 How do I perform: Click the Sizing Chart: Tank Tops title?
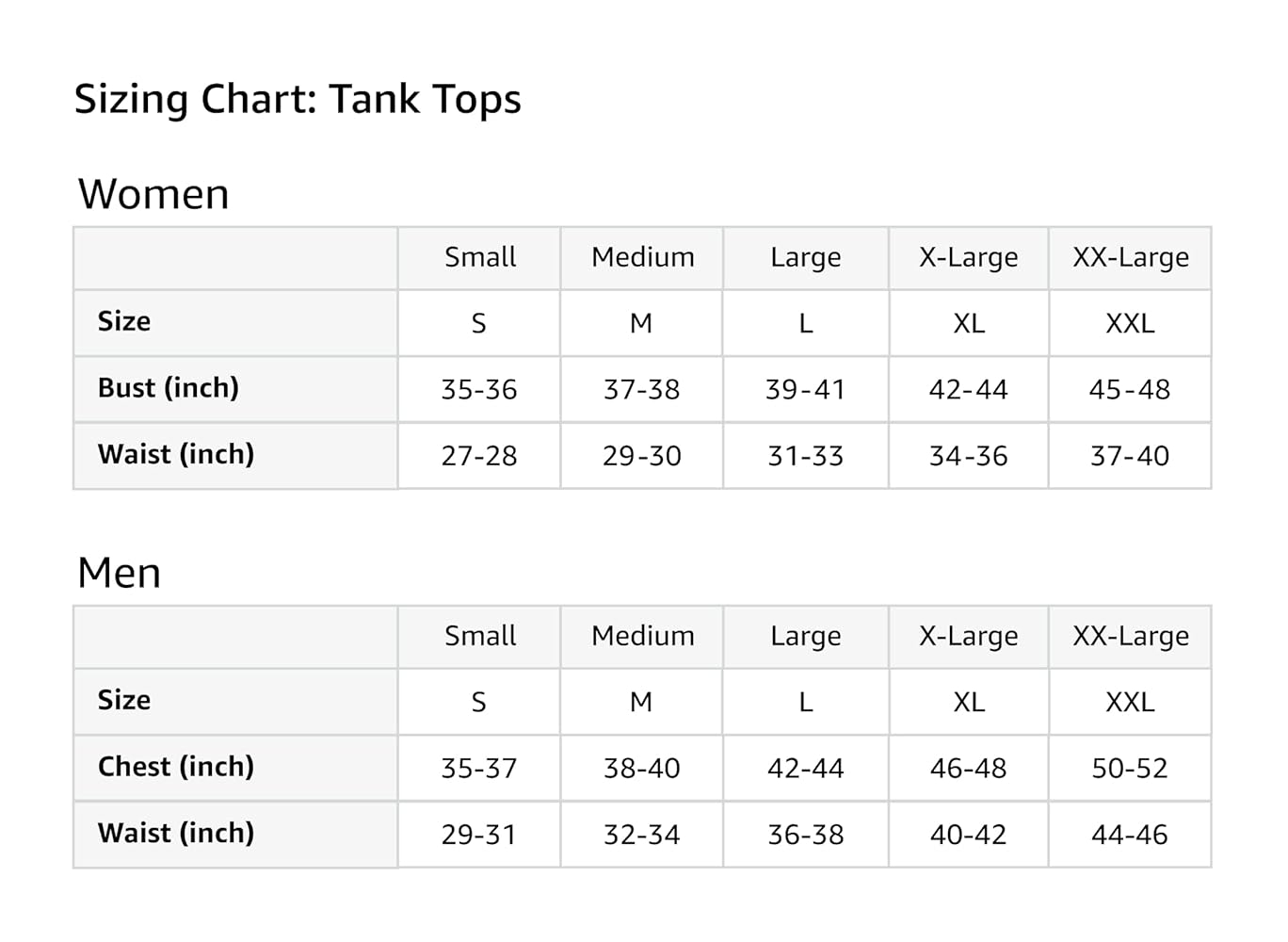click(298, 100)
